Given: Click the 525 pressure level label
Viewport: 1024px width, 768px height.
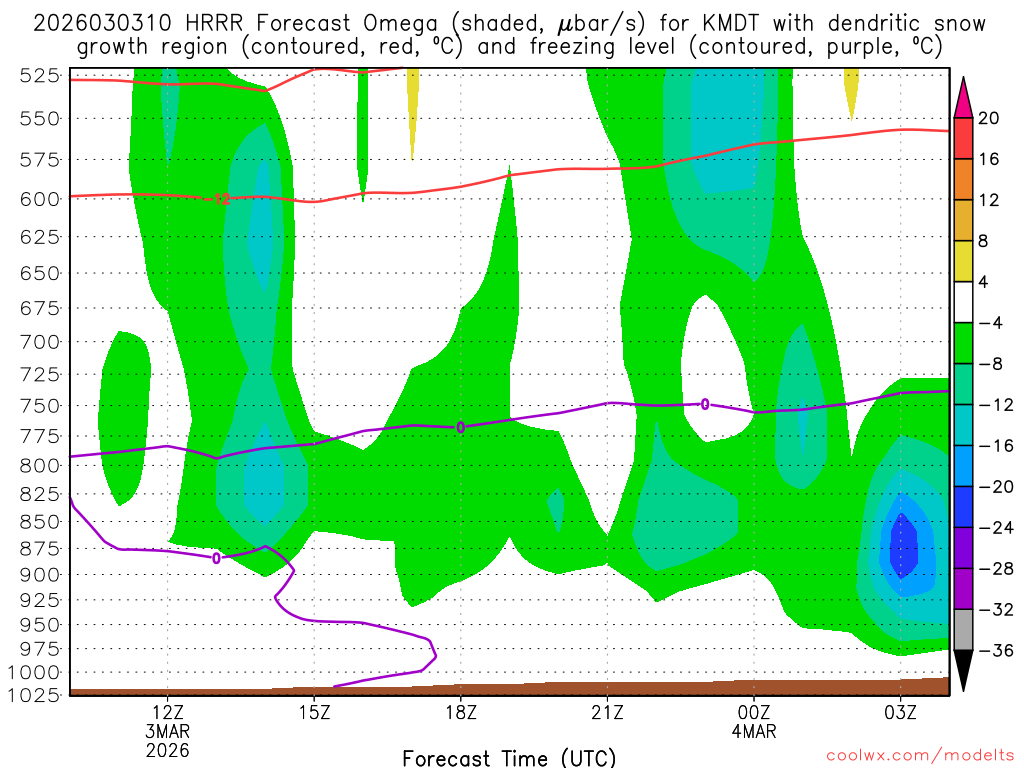Looking at the screenshot, I should (40, 76).
